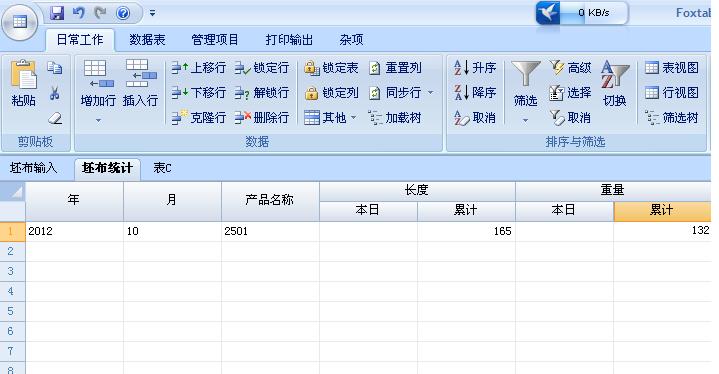719x374 pixels.
Task: Click 选择 selection filter
Action: point(570,93)
